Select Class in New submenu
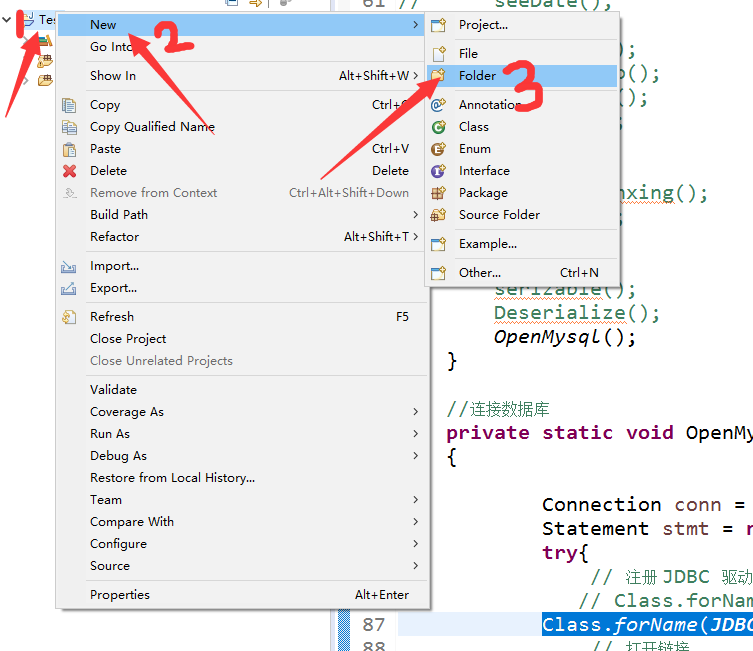Image resolution: width=753 pixels, height=651 pixels. pyautogui.click(x=522, y=127)
